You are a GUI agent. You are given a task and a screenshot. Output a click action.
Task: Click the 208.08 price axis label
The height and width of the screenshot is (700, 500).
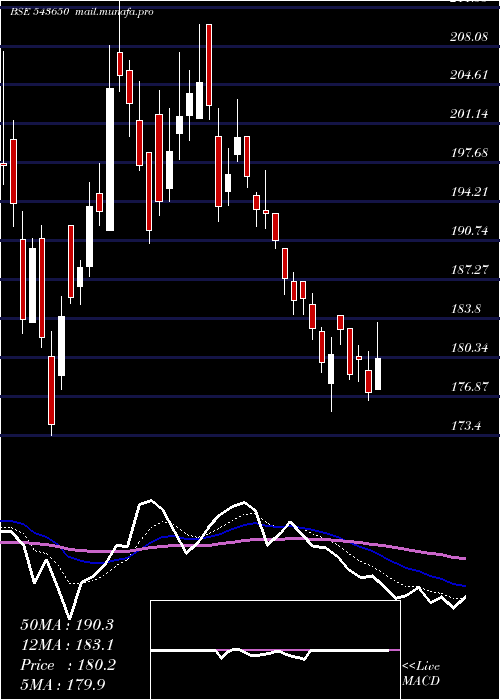tap(469, 37)
